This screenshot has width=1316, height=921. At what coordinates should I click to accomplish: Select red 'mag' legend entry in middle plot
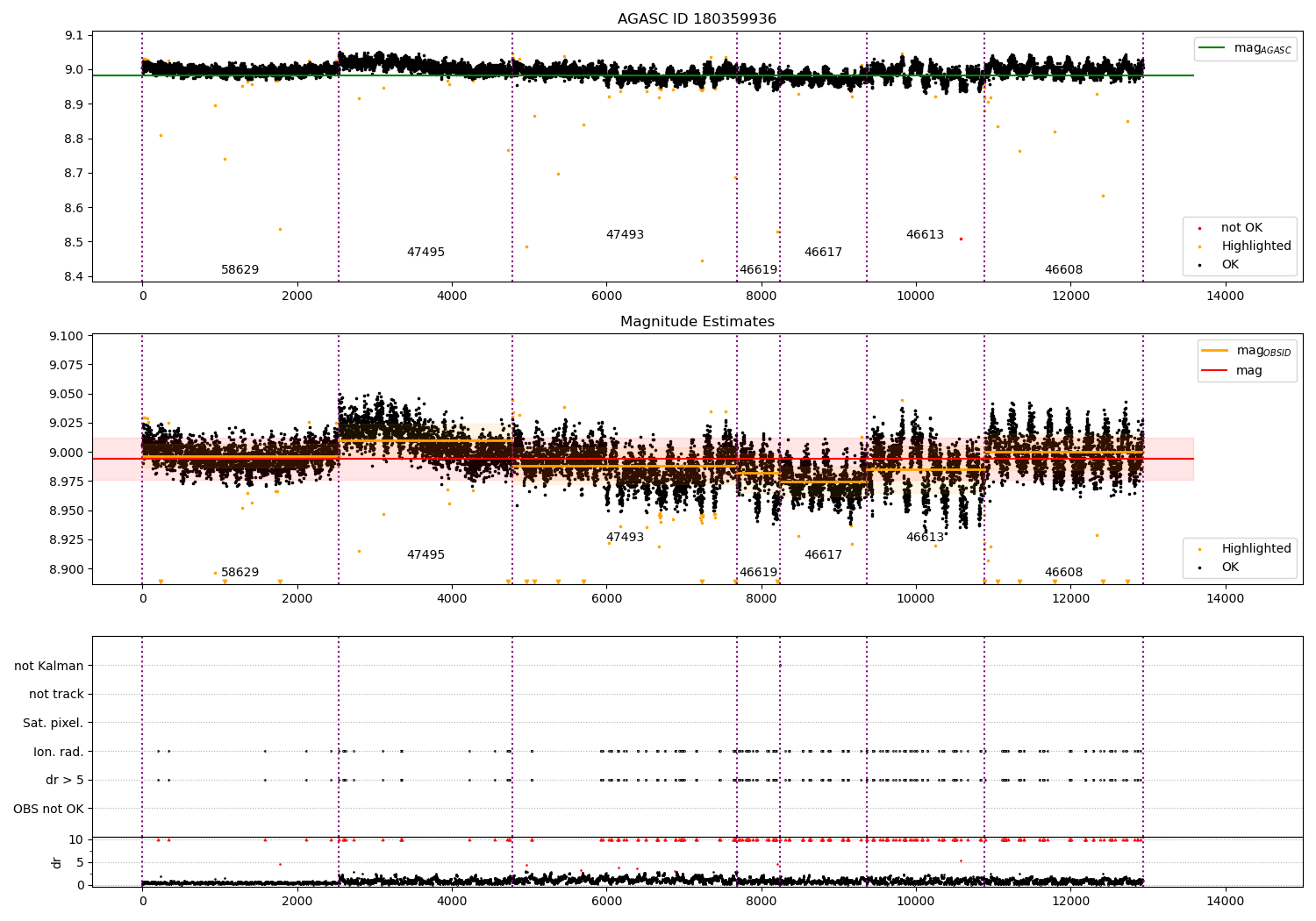1232,370
